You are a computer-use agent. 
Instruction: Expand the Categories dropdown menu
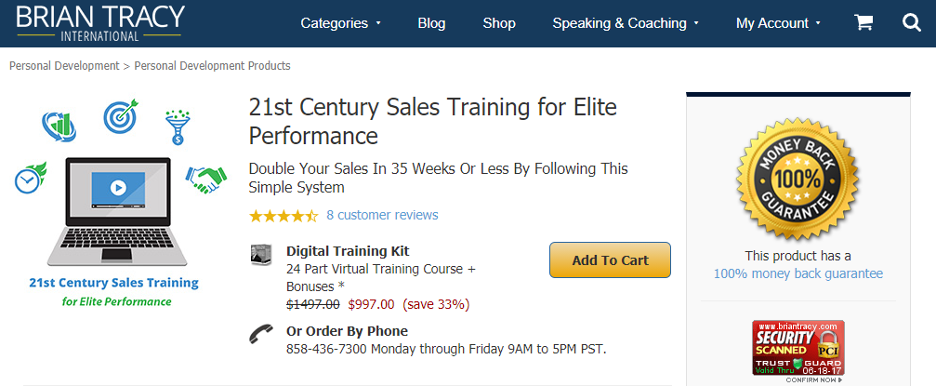[x=340, y=23]
